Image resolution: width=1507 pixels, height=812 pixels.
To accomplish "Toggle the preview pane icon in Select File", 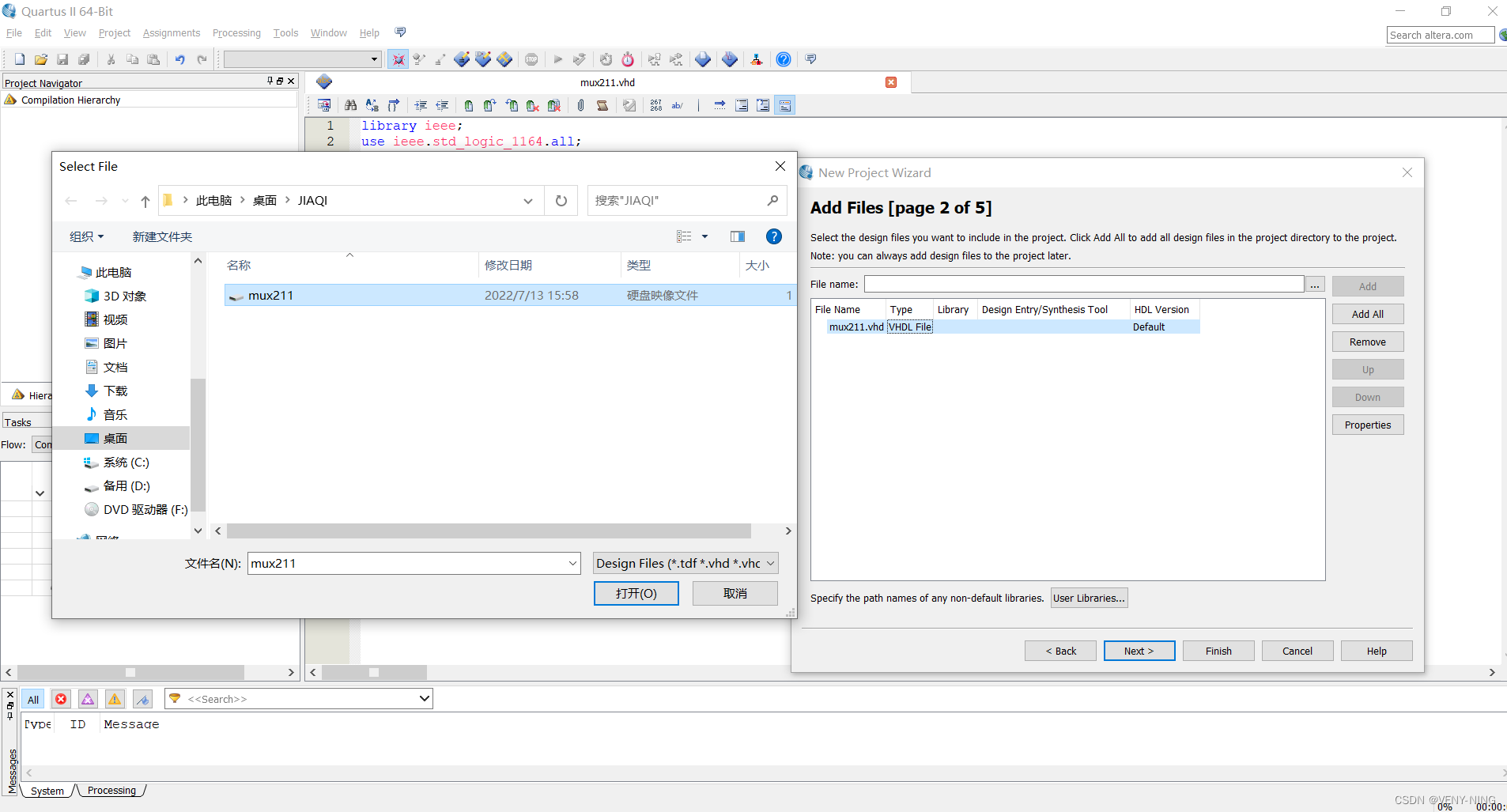I will [x=738, y=236].
